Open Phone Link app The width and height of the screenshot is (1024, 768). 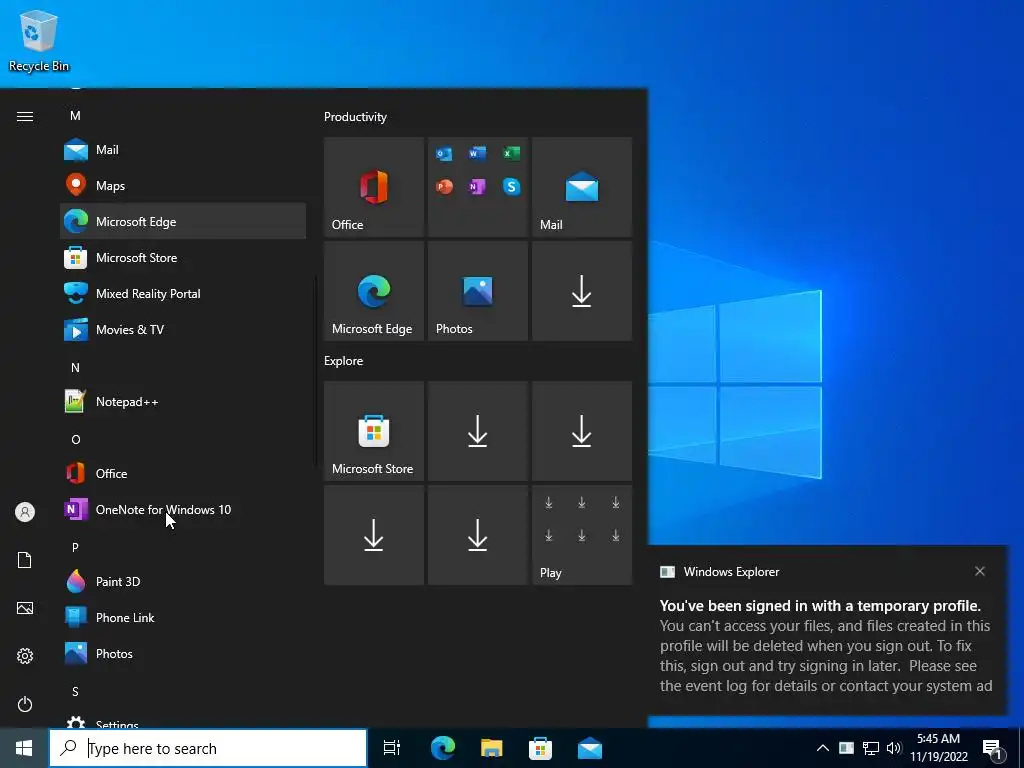click(183, 617)
